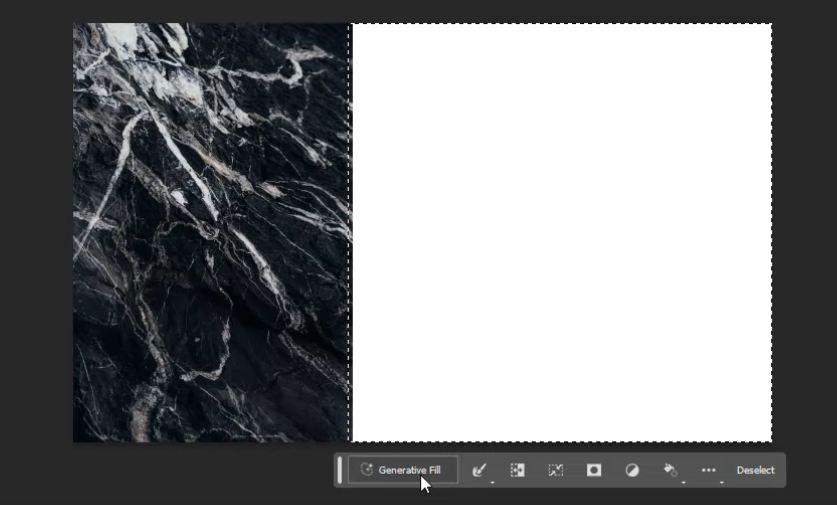Click the Generative Fill button

click(x=403, y=470)
